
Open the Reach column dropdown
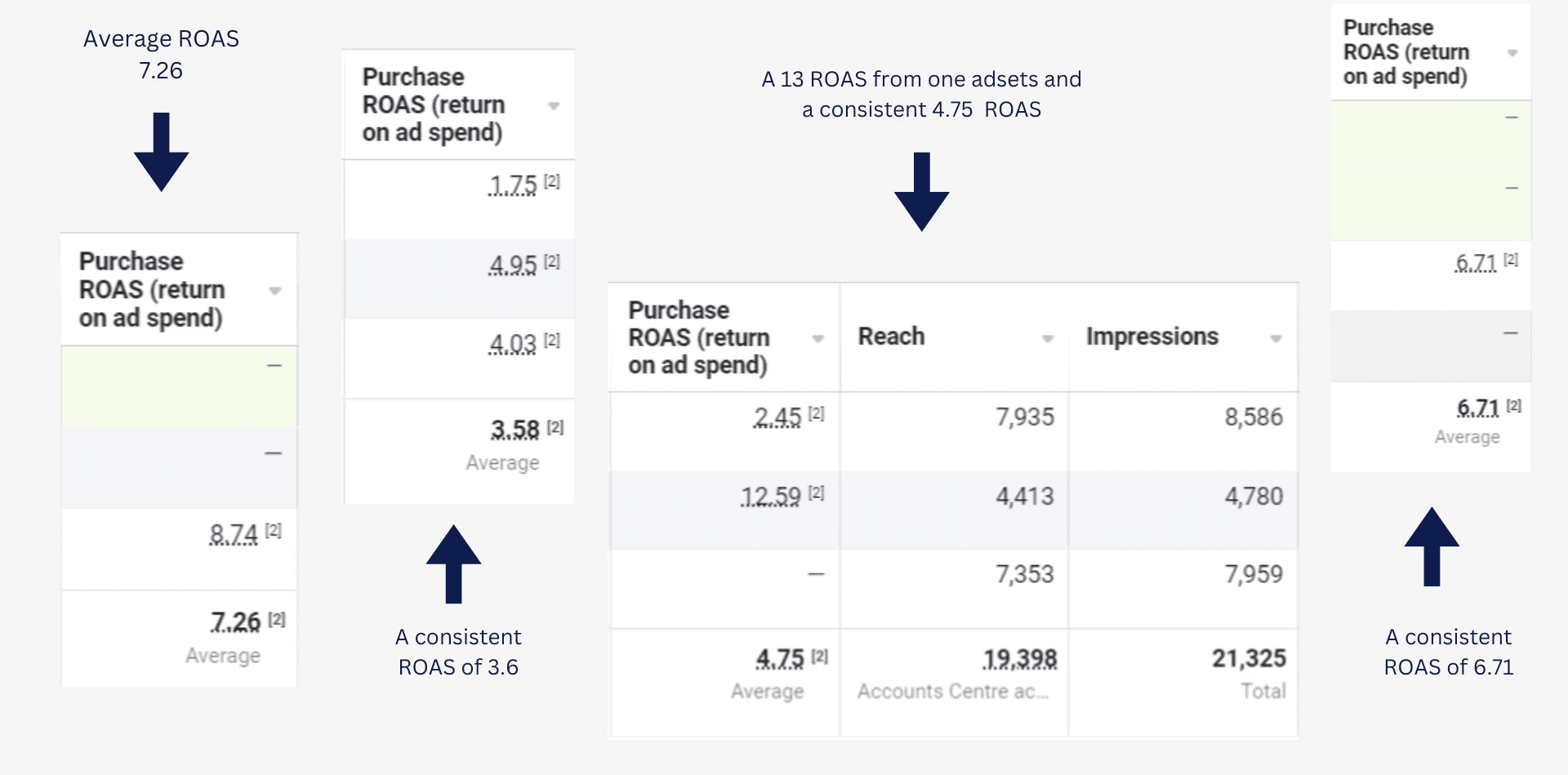pos(1048,338)
